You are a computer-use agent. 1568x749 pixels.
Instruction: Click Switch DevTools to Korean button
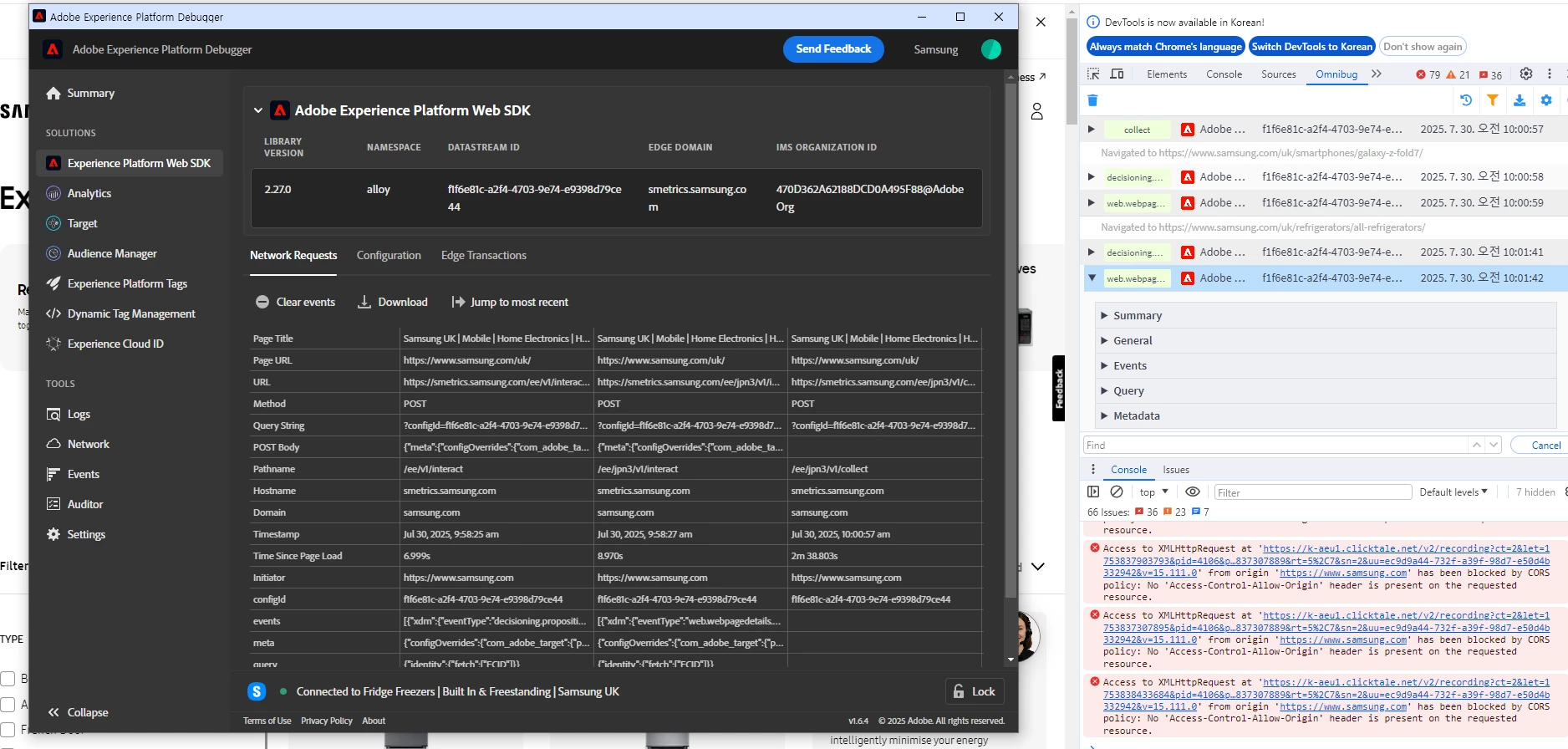pyautogui.click(x=1311, y=47)
